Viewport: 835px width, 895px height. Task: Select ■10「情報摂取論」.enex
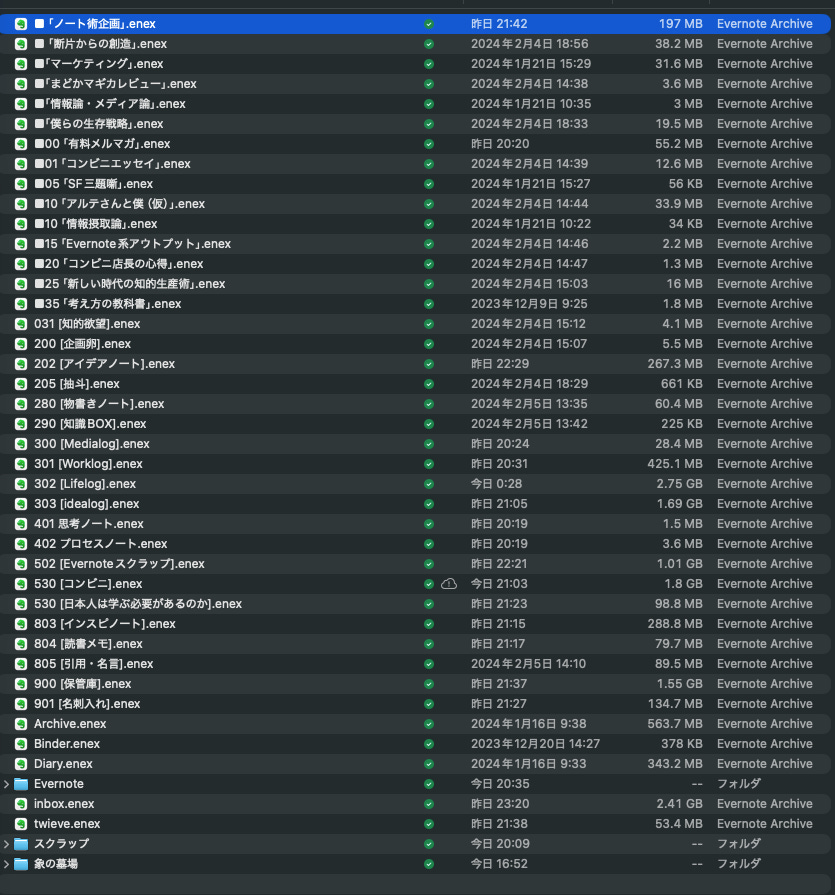point(96,224)
